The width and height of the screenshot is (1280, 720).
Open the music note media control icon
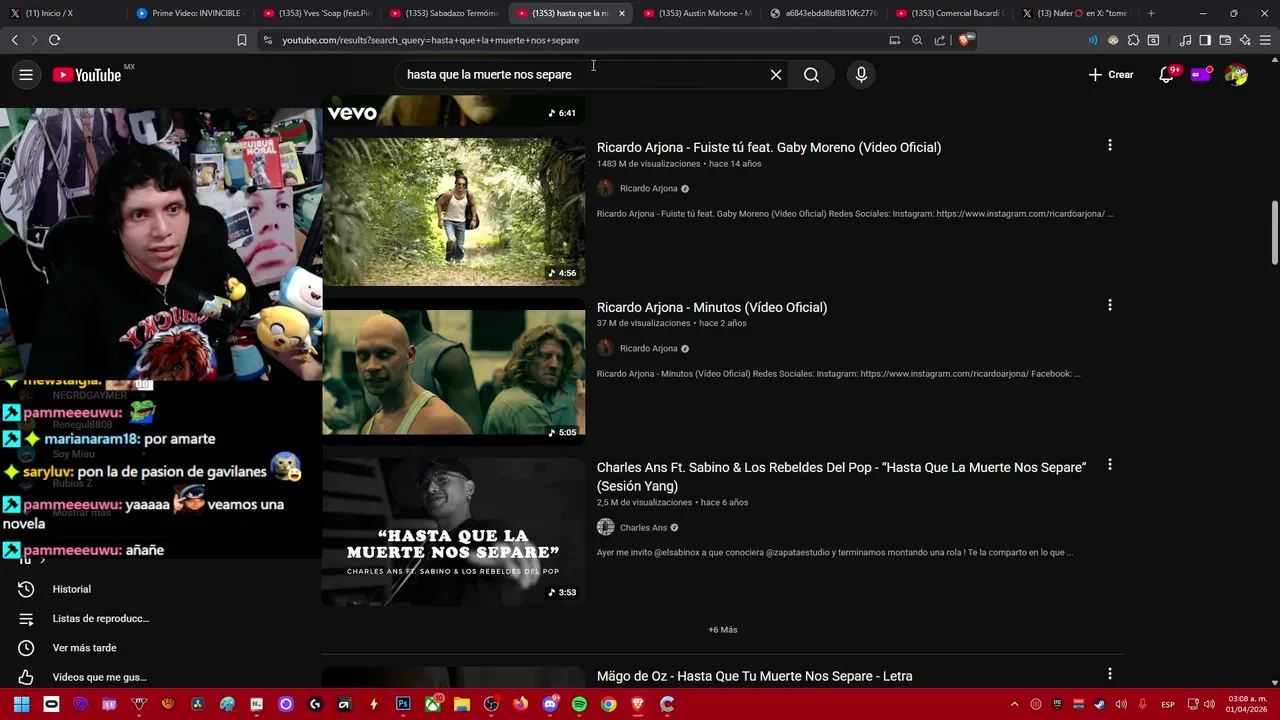(1185, 40)
